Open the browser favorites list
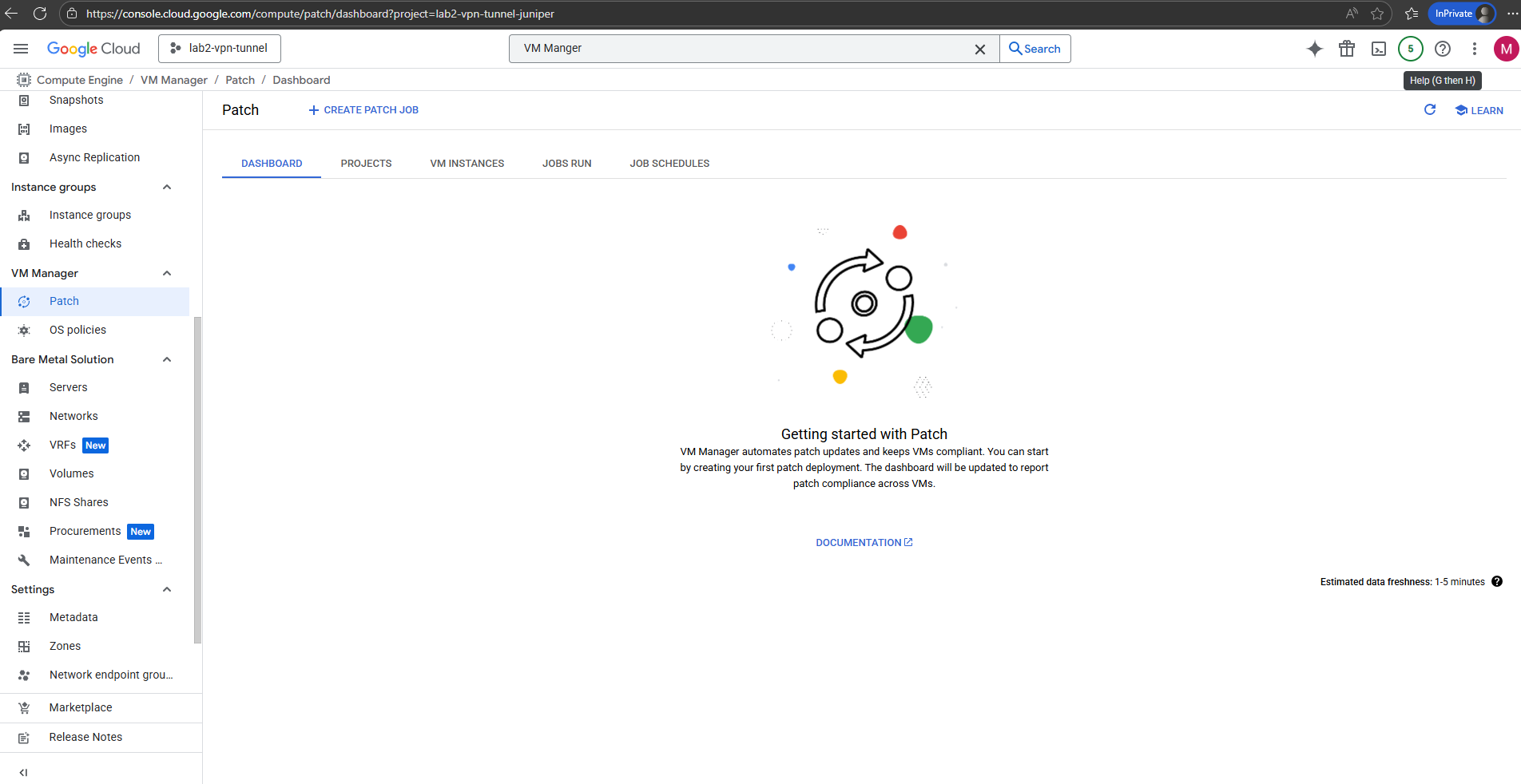Image resolution: width=1521 pixels, height=784 pixels. point(1412,14)
